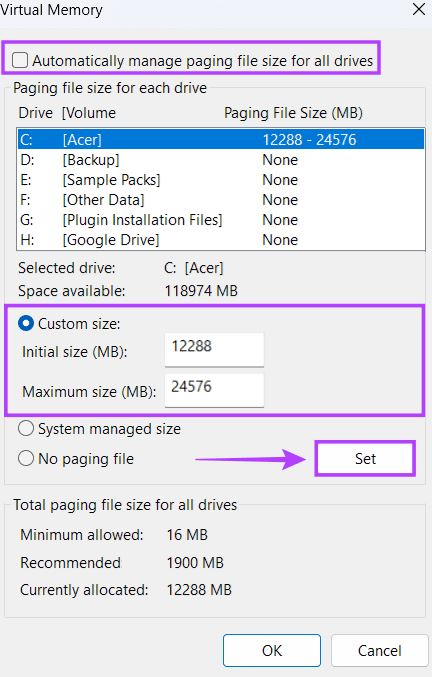
Task: Focus the Initial size (MB) field
Action: (x=214, y=349)
